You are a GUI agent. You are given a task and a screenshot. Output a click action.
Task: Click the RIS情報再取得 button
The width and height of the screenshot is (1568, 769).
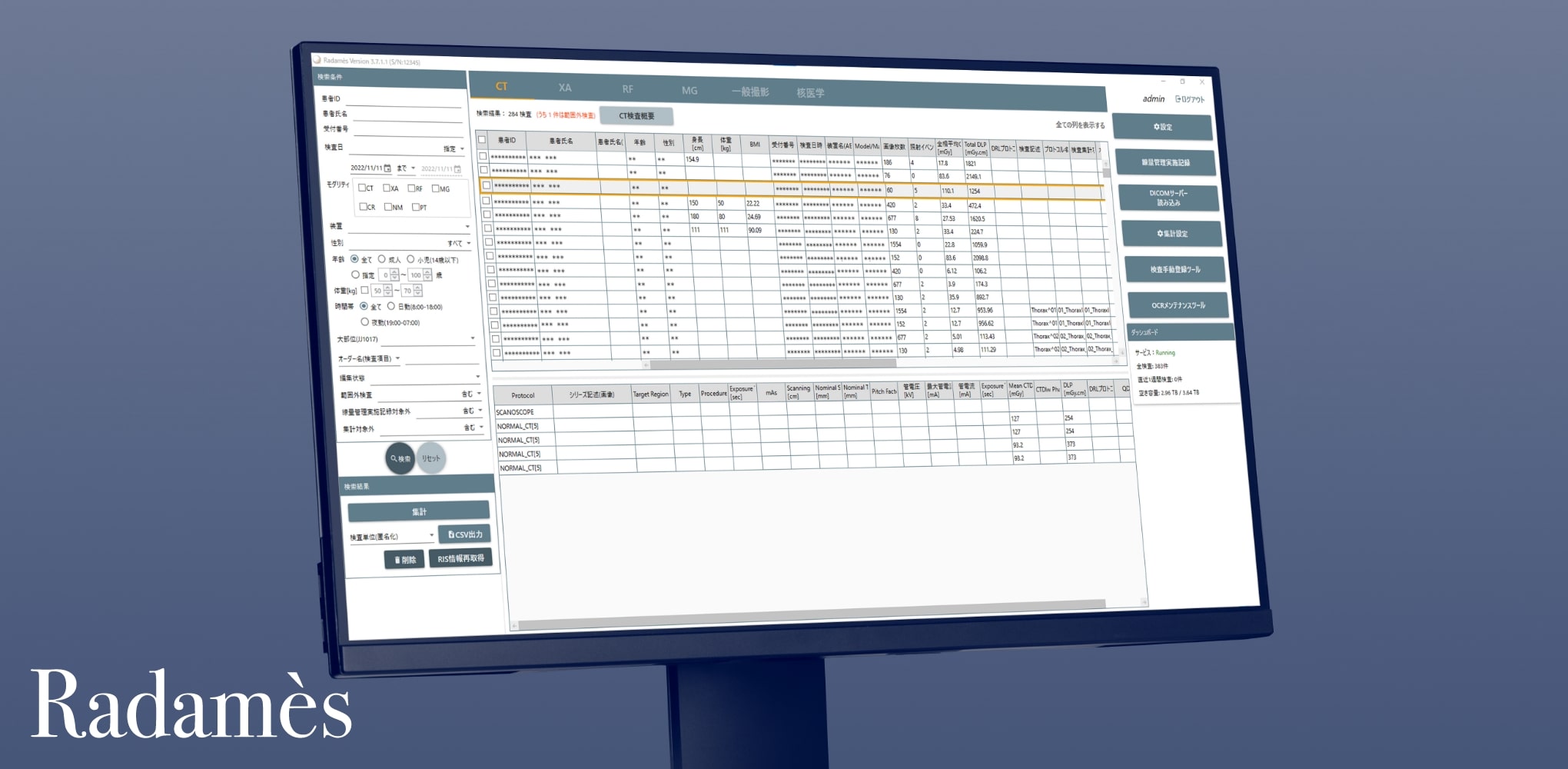tap(460, 559)
